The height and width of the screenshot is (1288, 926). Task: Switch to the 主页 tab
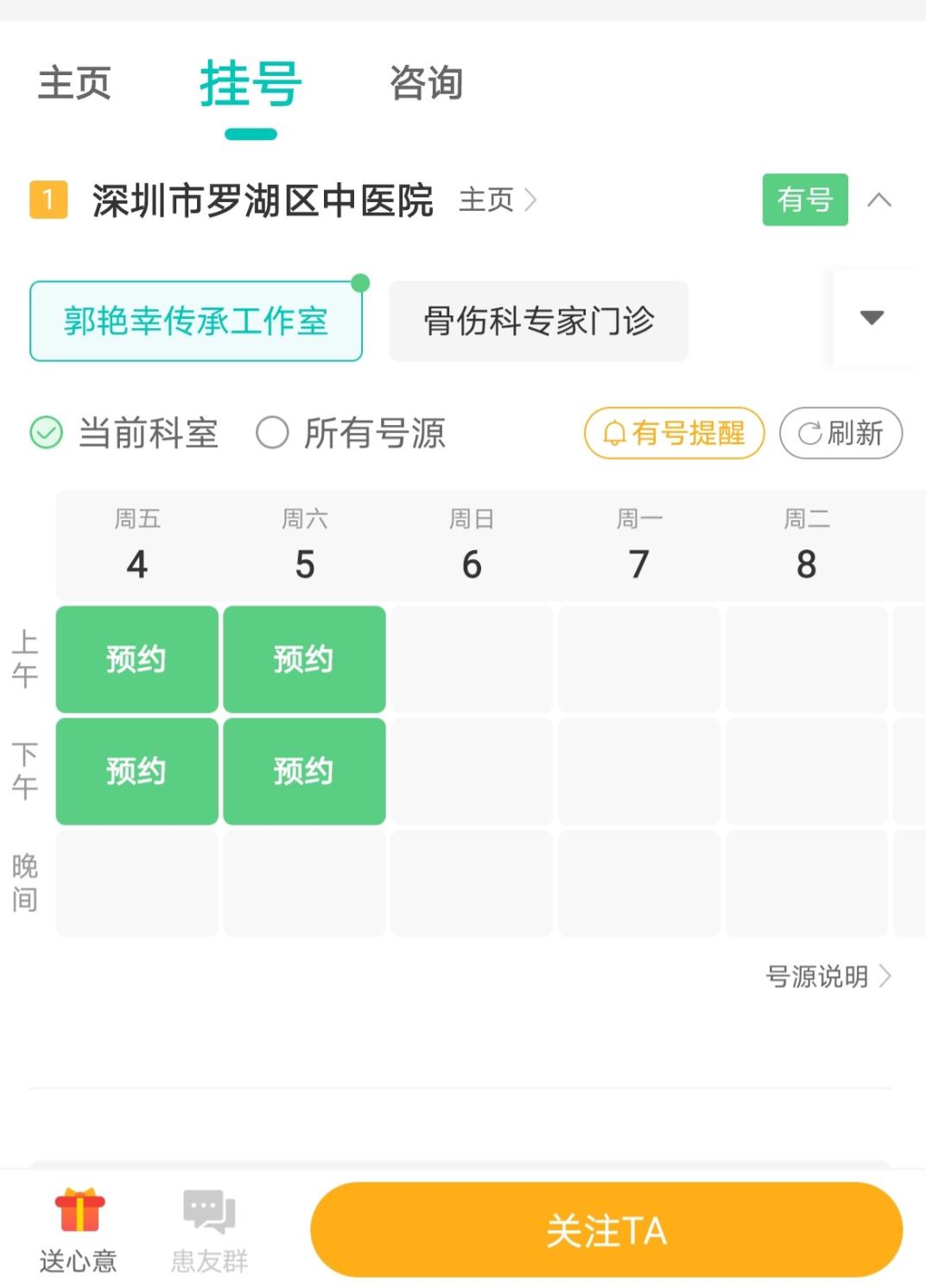tap(74, 84)
